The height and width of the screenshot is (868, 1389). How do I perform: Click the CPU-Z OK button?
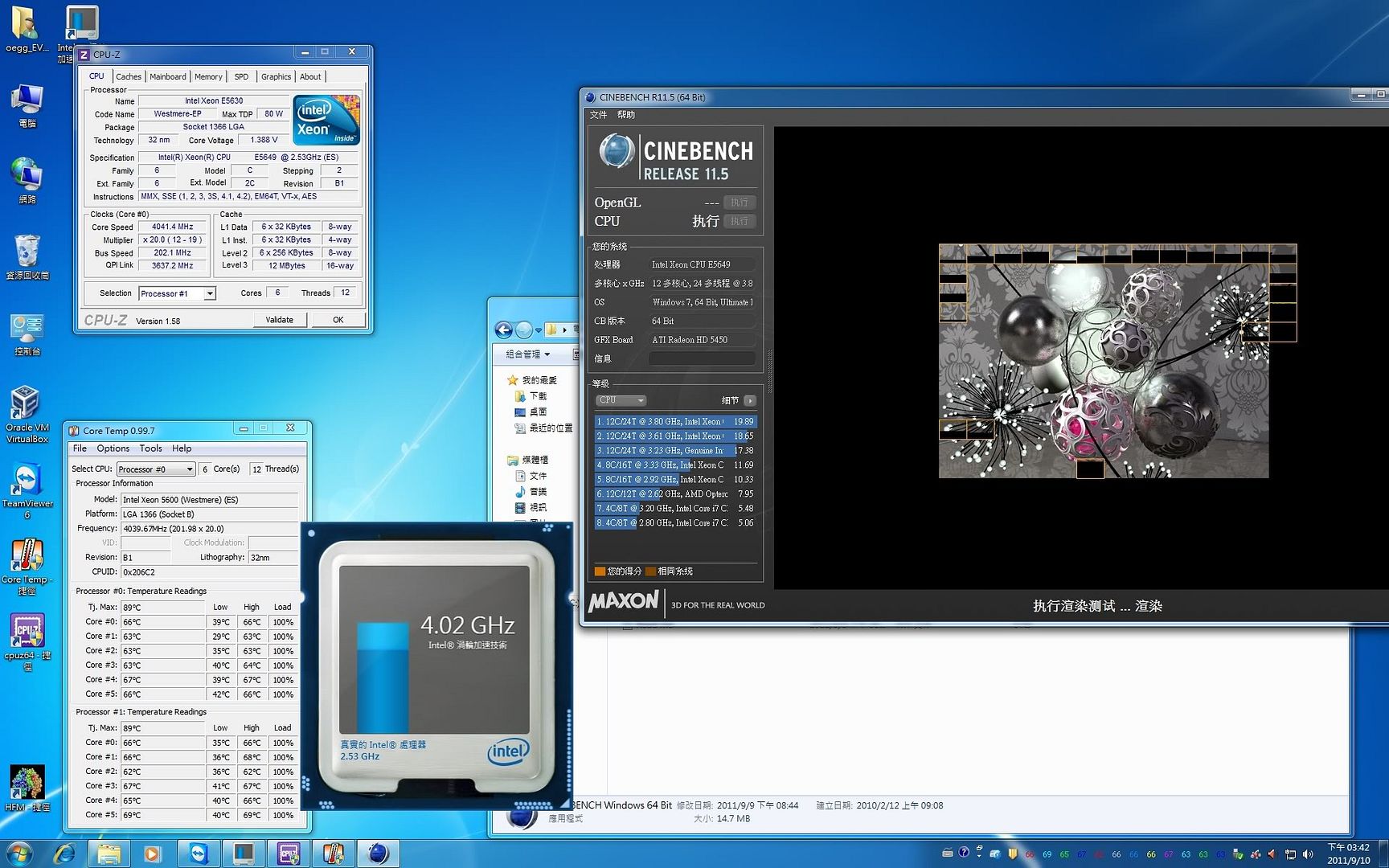tap(338, 320)
